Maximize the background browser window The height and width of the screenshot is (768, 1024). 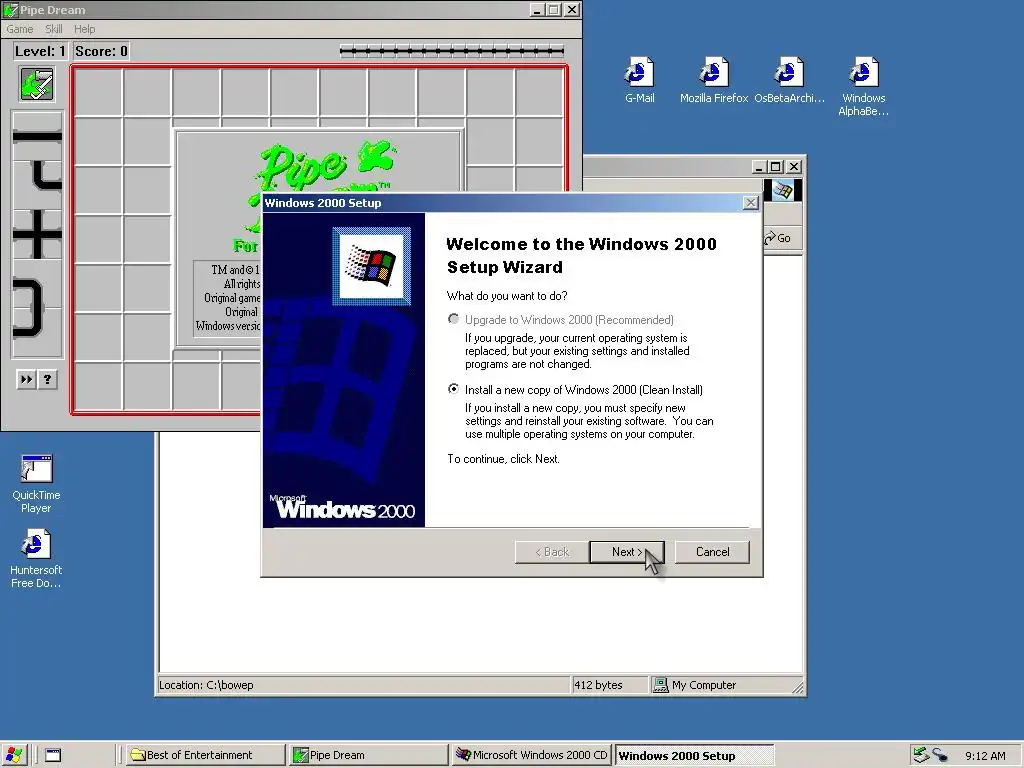[x=775, y=167]
